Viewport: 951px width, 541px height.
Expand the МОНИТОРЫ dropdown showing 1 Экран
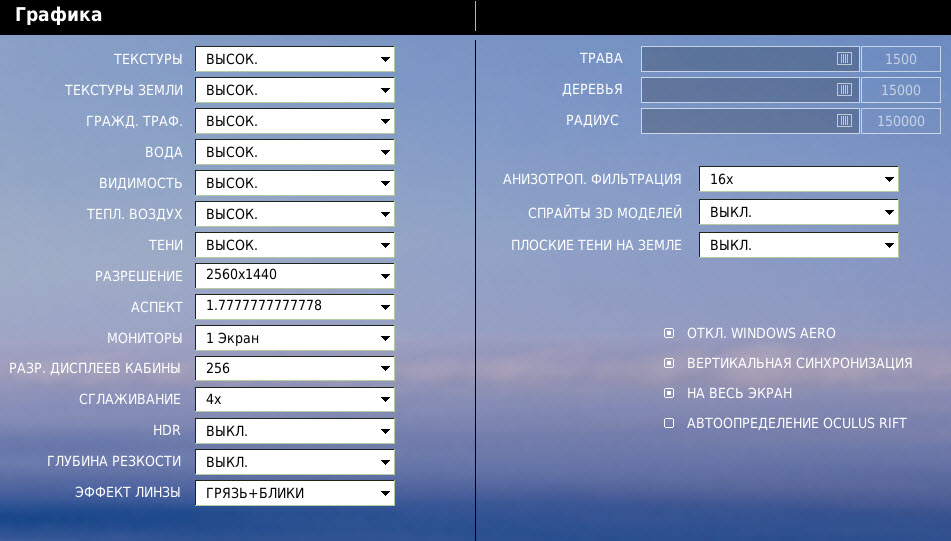pos(295,338)
